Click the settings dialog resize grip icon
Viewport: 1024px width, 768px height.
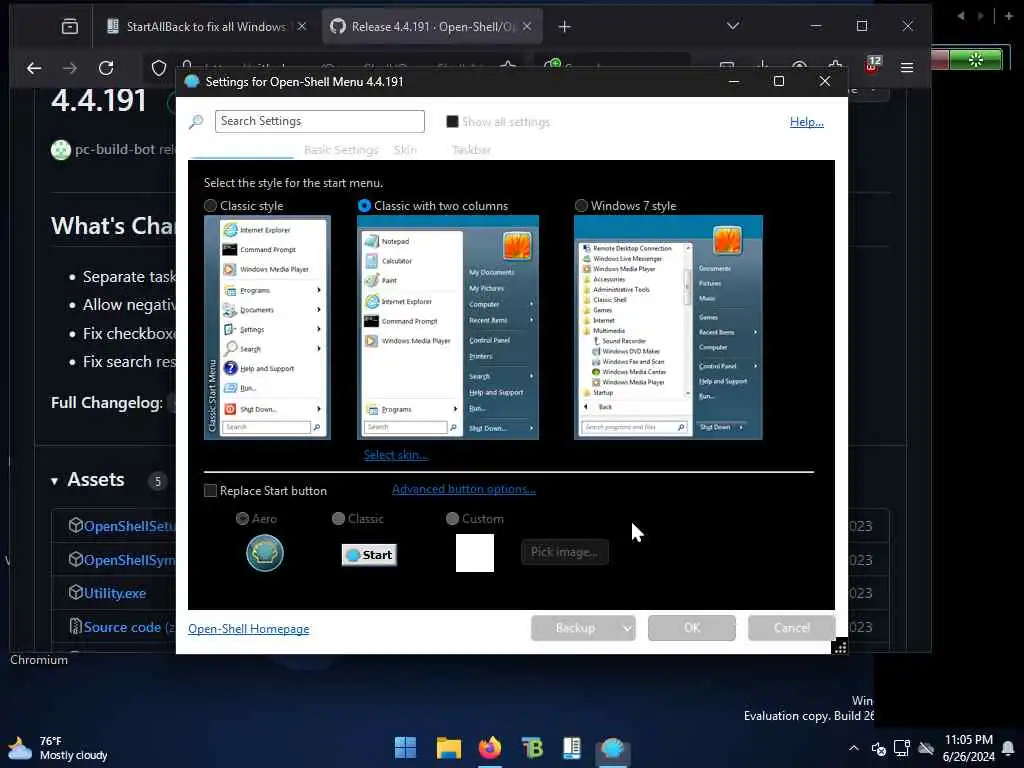[840, 647]
